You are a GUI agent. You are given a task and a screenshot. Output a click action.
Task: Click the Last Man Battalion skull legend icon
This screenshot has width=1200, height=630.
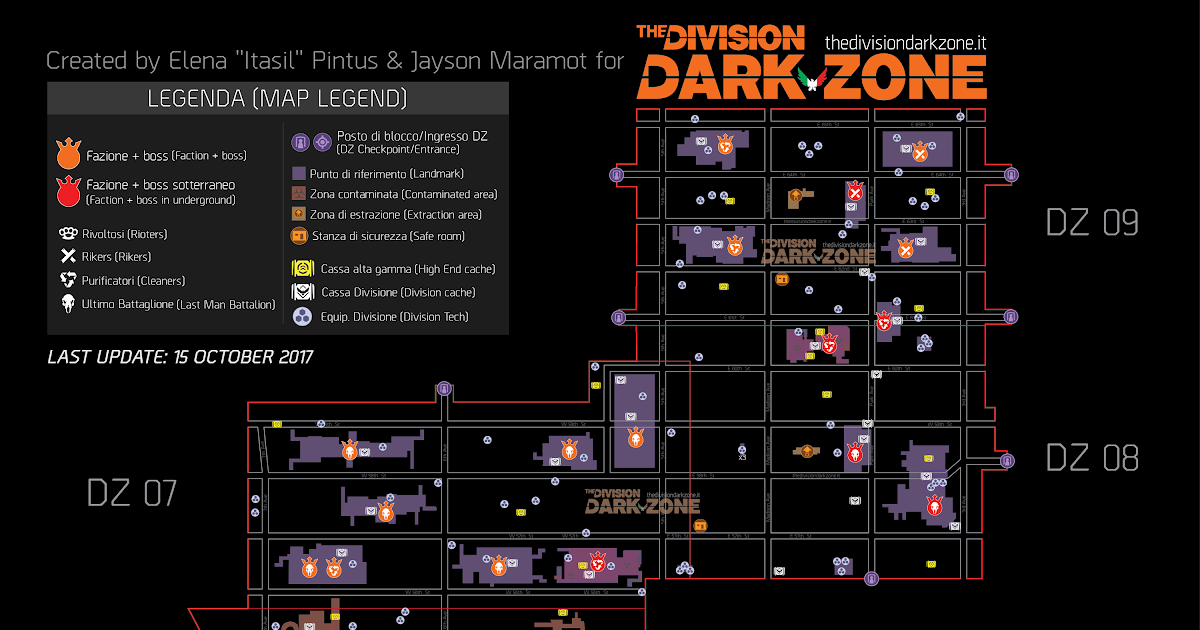click(68, 304)
